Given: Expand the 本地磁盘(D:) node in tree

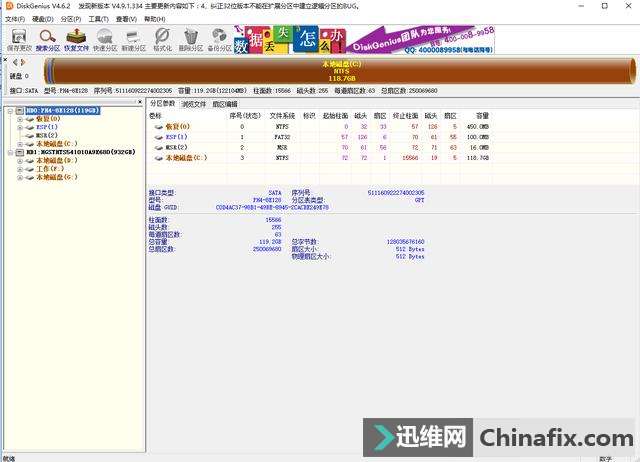Looking at the screenshot, I should [20, 161].
